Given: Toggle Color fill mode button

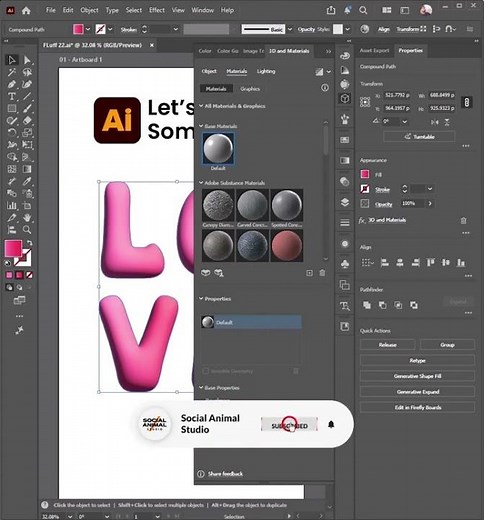Looking at the screenshot, I should pyautogui.click(x=9, y=275).
